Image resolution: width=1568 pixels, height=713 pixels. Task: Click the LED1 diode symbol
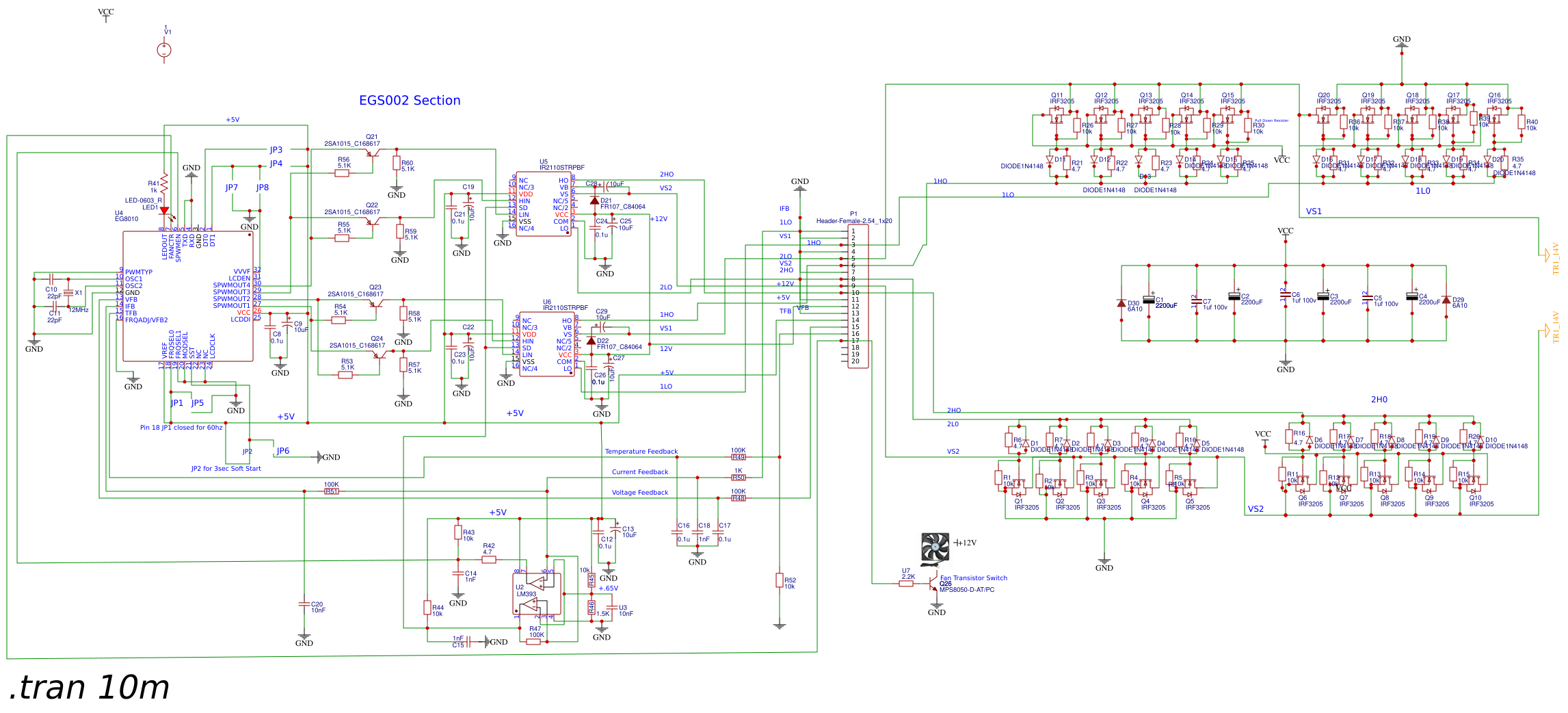pyautogui.click(x=164, y=210)
